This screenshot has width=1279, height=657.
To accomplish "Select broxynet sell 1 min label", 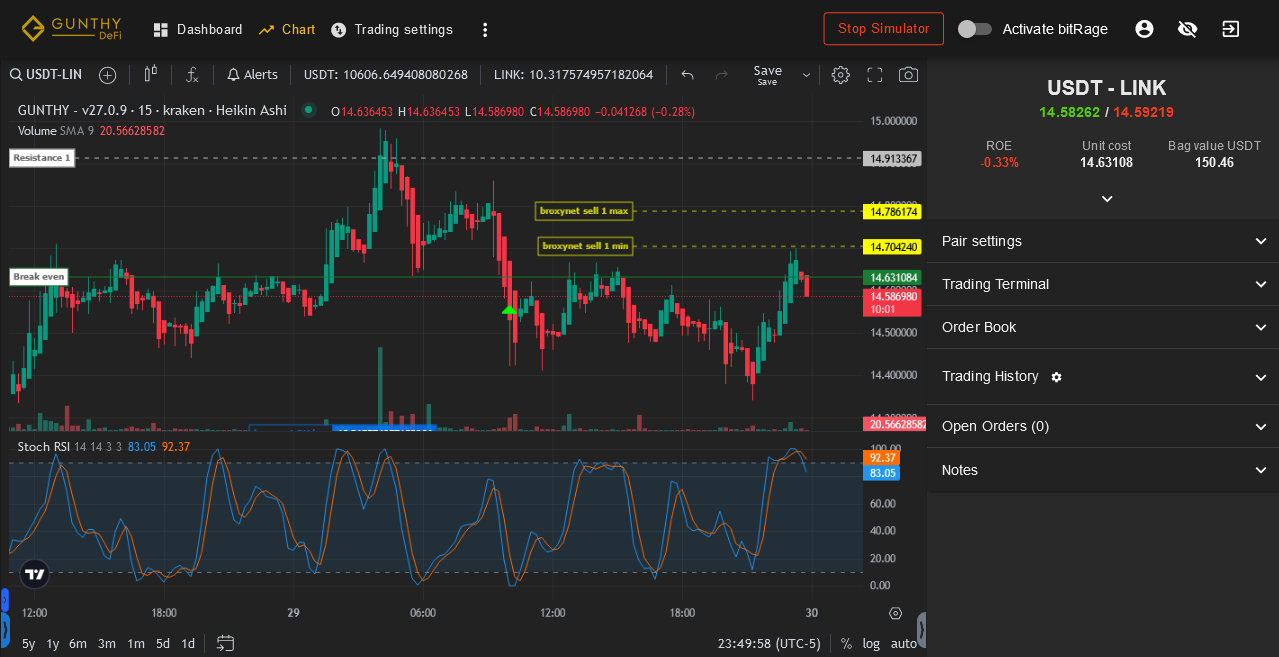I will (585, 246).
